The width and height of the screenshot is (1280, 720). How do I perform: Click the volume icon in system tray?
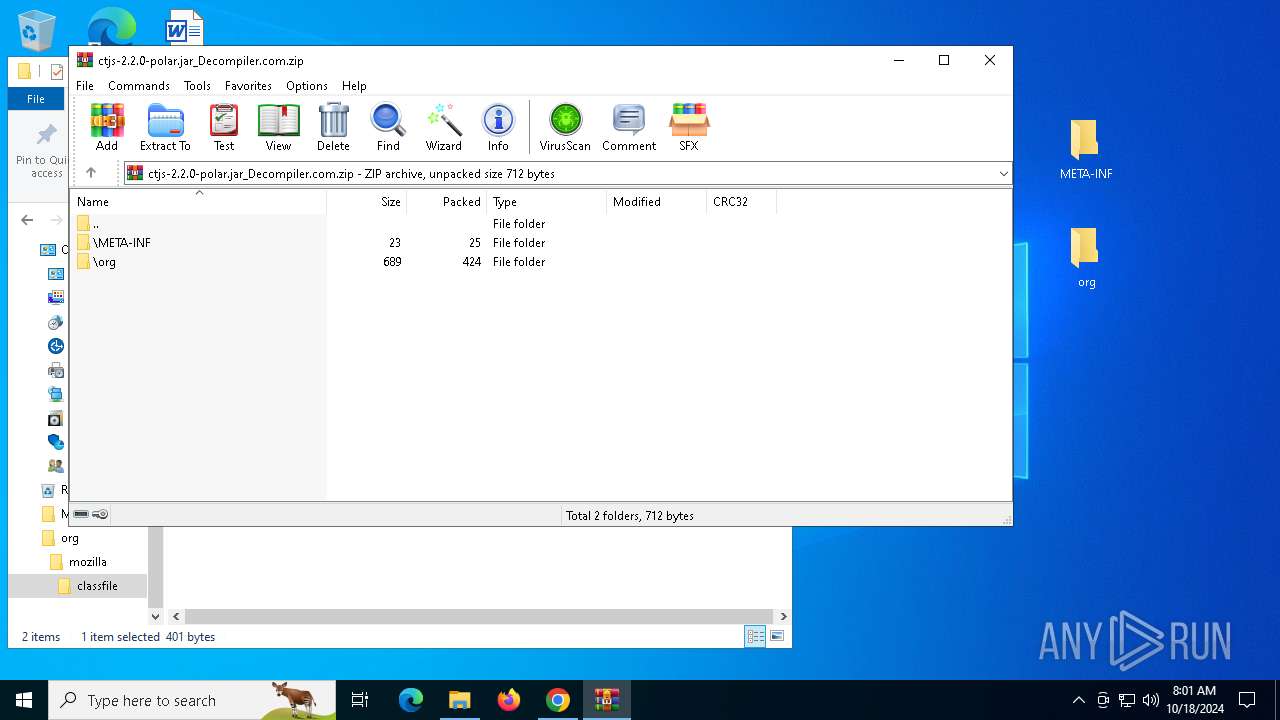[x=1151, y=700]
